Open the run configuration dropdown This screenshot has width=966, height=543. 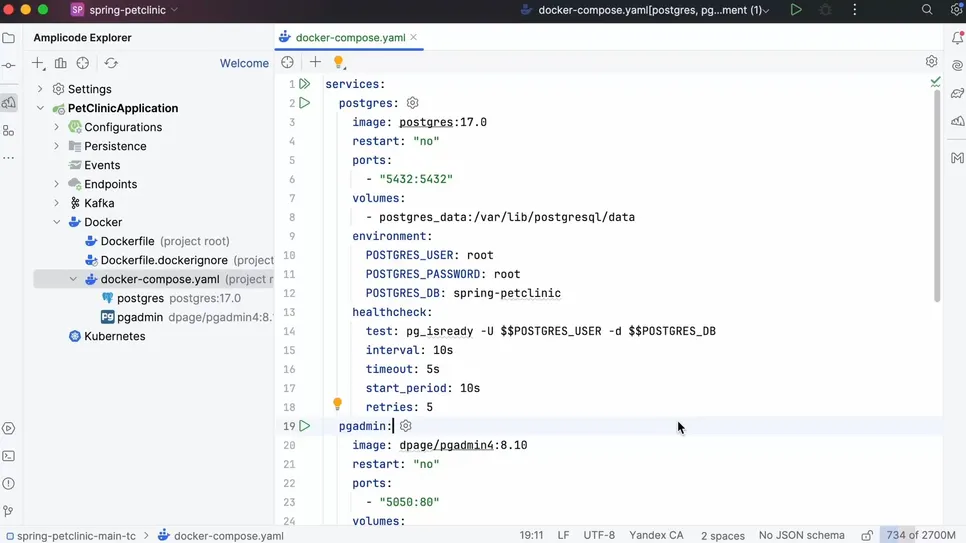(x=646, y=10)
